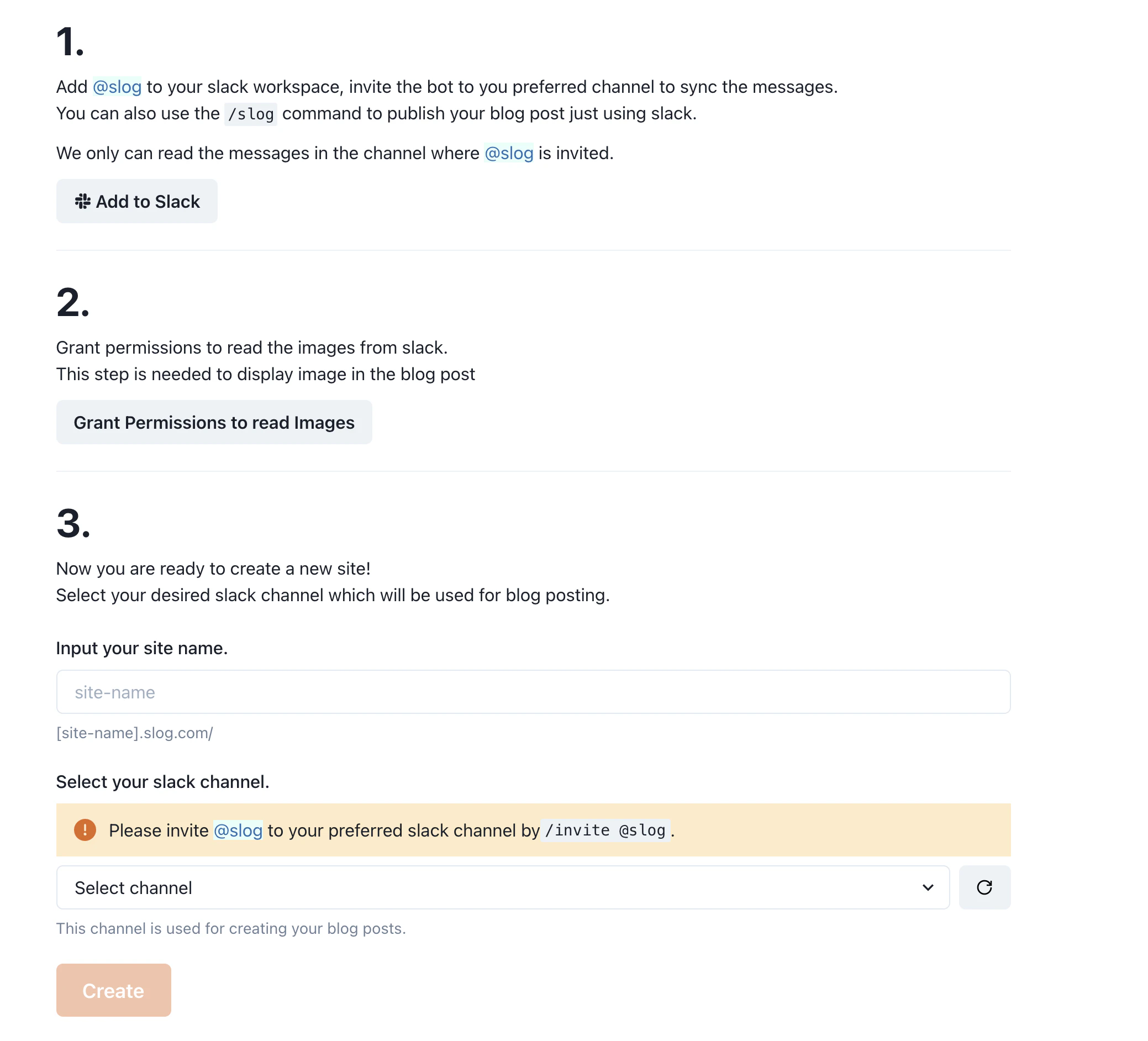Focus the site-name input field

[x=533, y=692]
